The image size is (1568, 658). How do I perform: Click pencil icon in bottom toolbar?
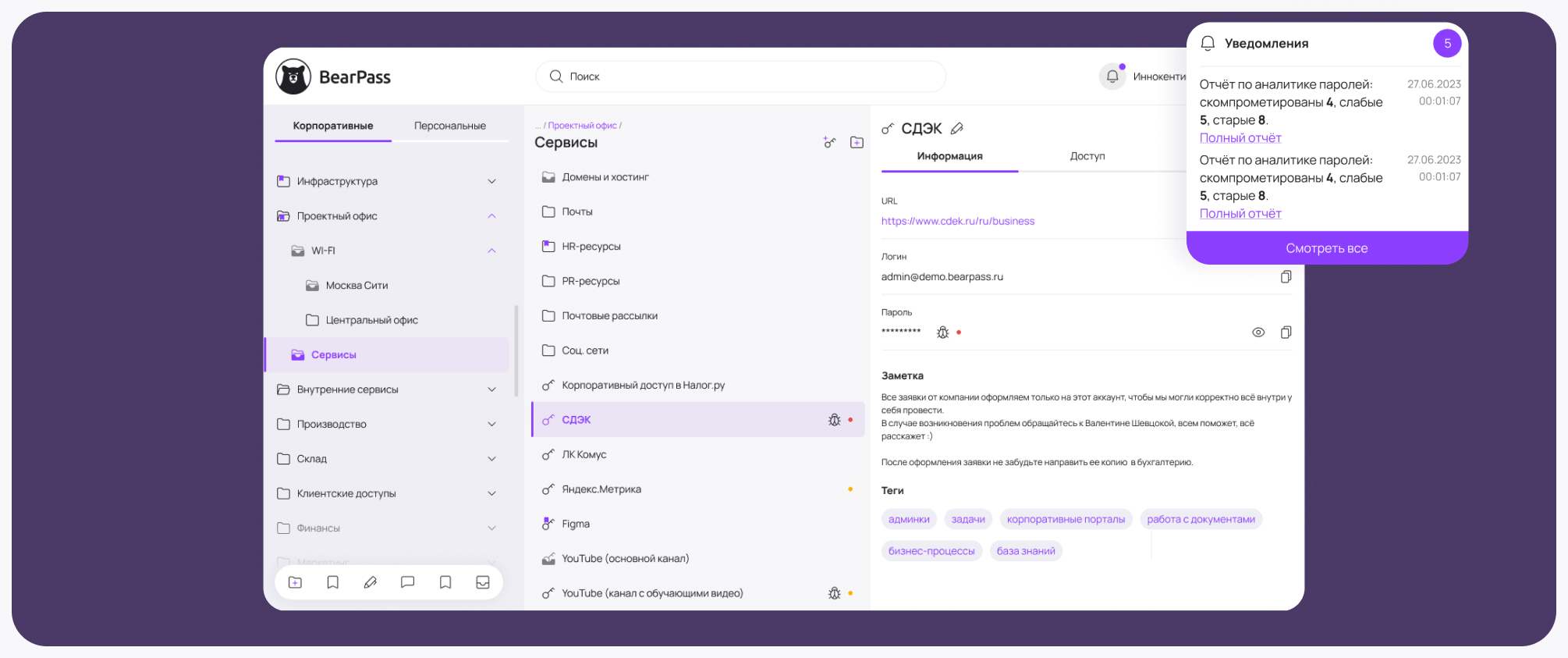[371, 582]
